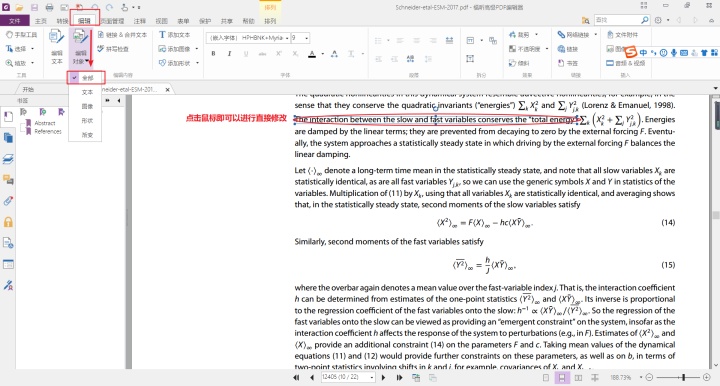Select the Hand tool (手型工具)

21,35
